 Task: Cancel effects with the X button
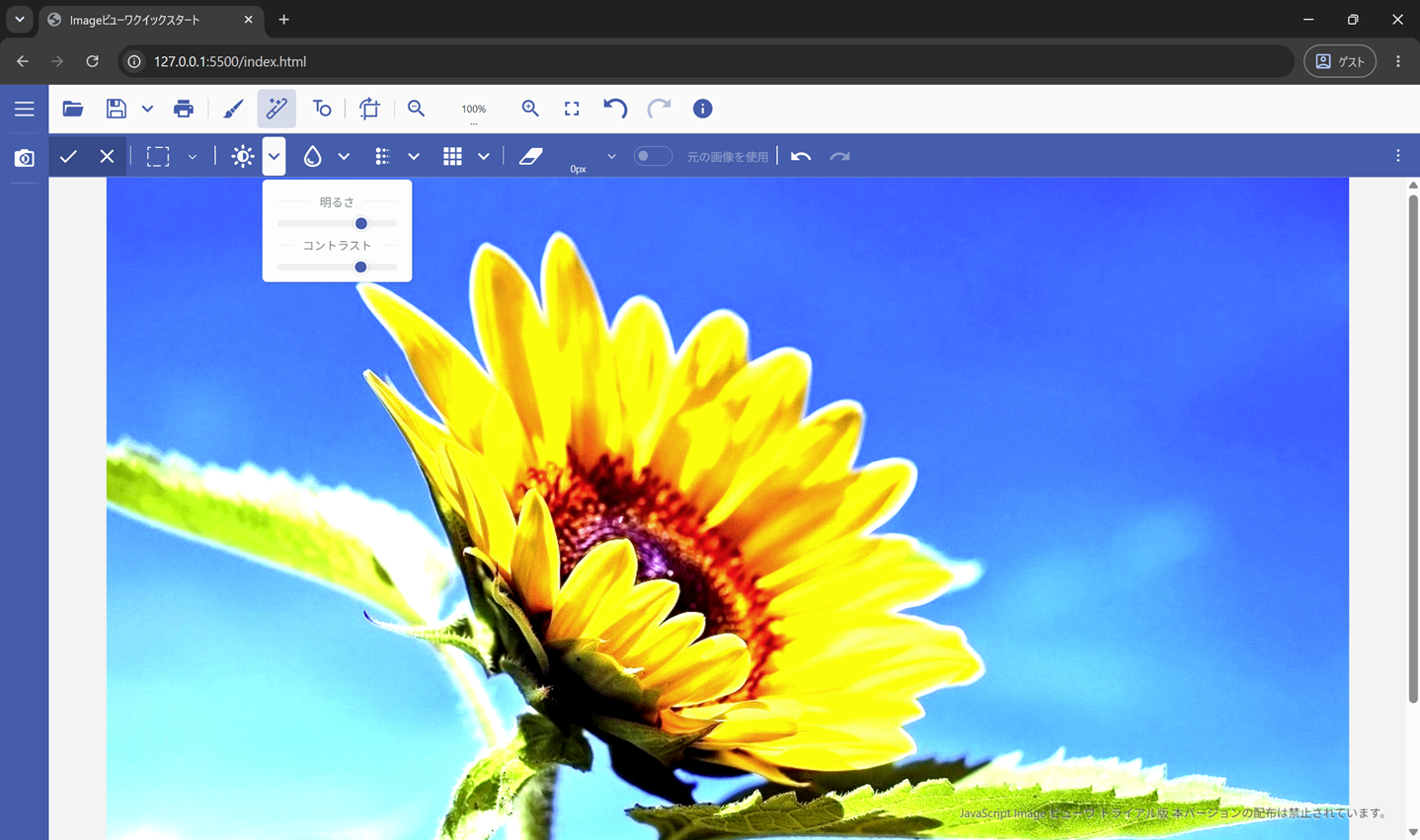(107, 156)
